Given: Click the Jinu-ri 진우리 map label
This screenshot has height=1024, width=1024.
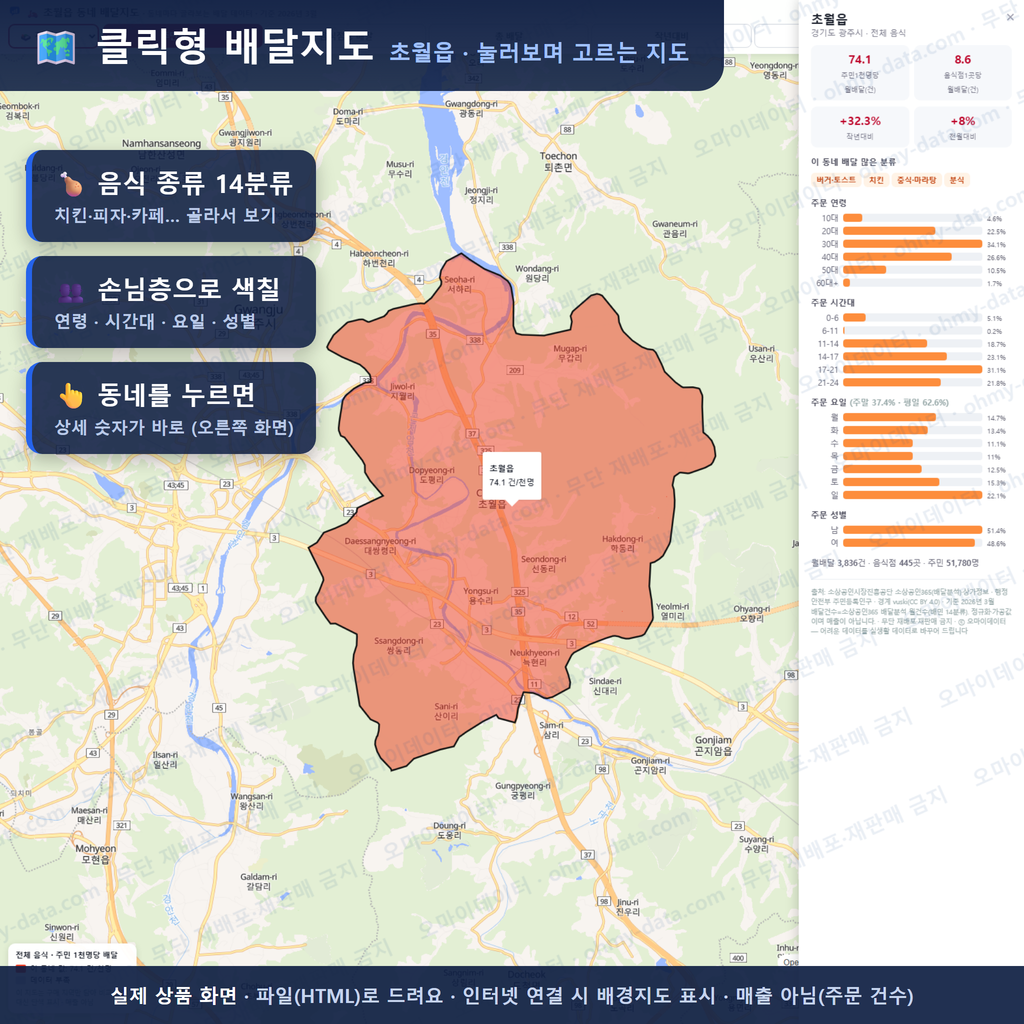Looking at the screenshot, I should 628,906.
